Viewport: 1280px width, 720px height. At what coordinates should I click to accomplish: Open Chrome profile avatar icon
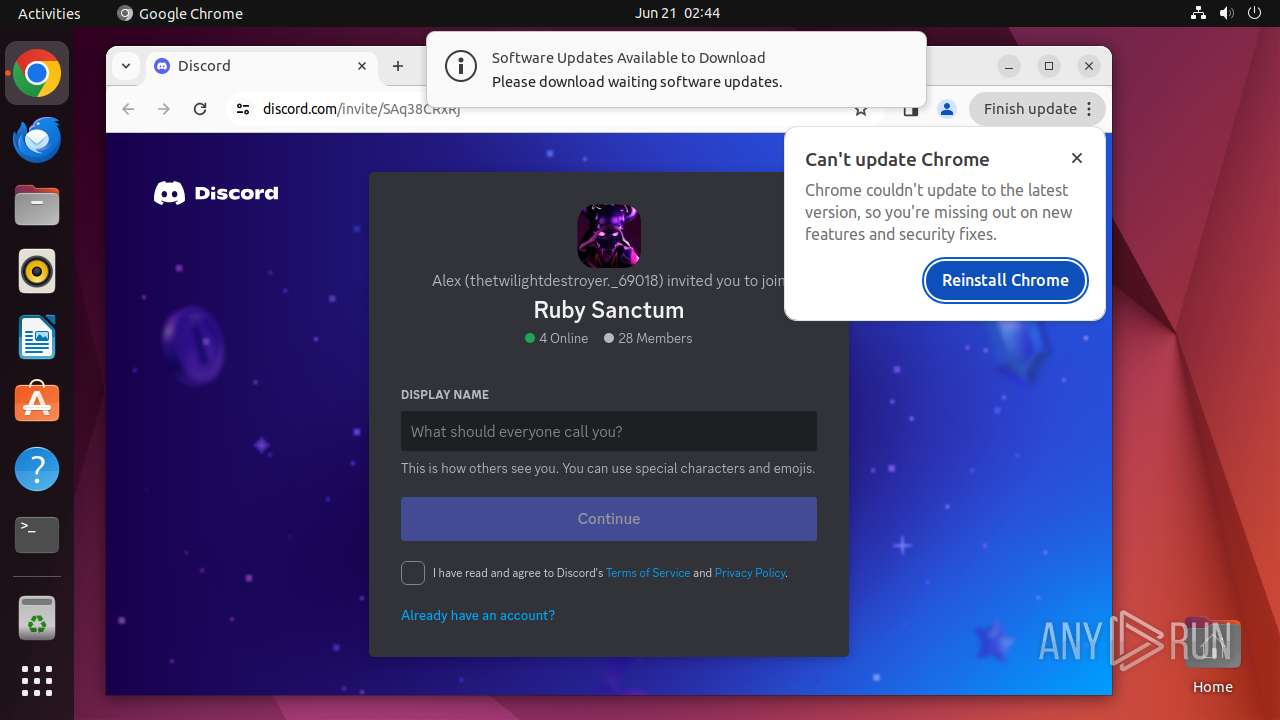(947, 109)
